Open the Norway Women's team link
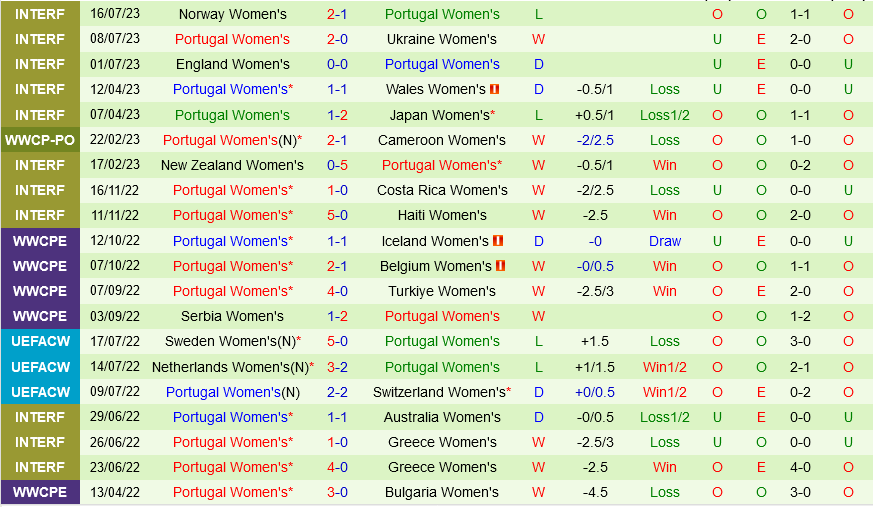 click(x=232, y=14)
